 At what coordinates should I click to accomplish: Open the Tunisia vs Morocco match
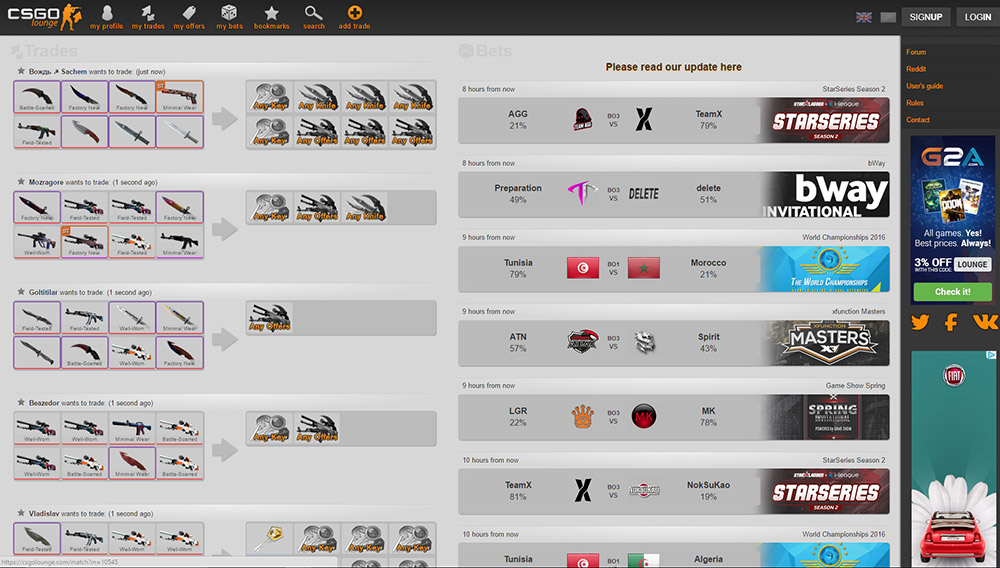tap(673, 268)
